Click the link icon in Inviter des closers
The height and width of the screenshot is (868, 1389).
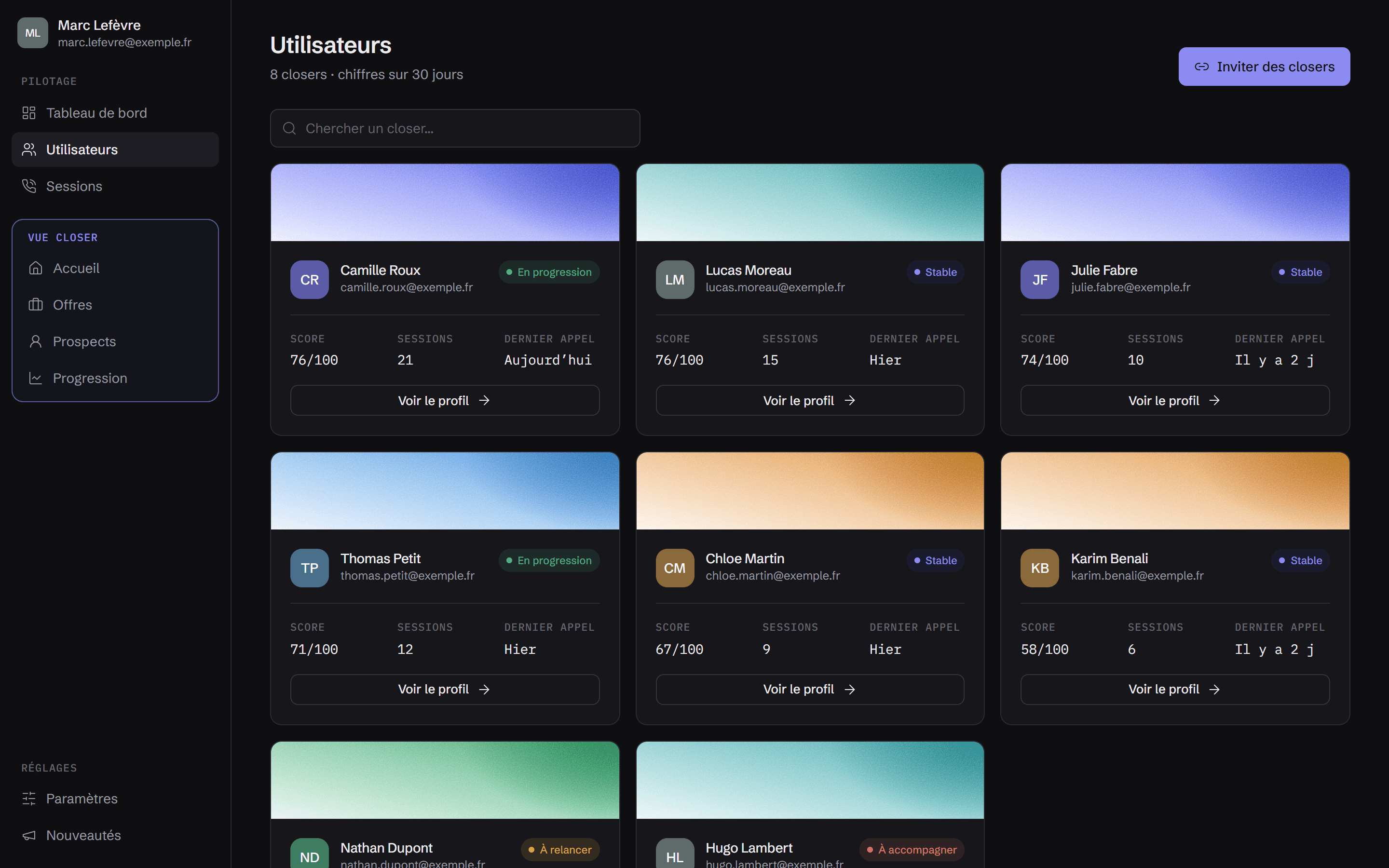[1201, 67]
